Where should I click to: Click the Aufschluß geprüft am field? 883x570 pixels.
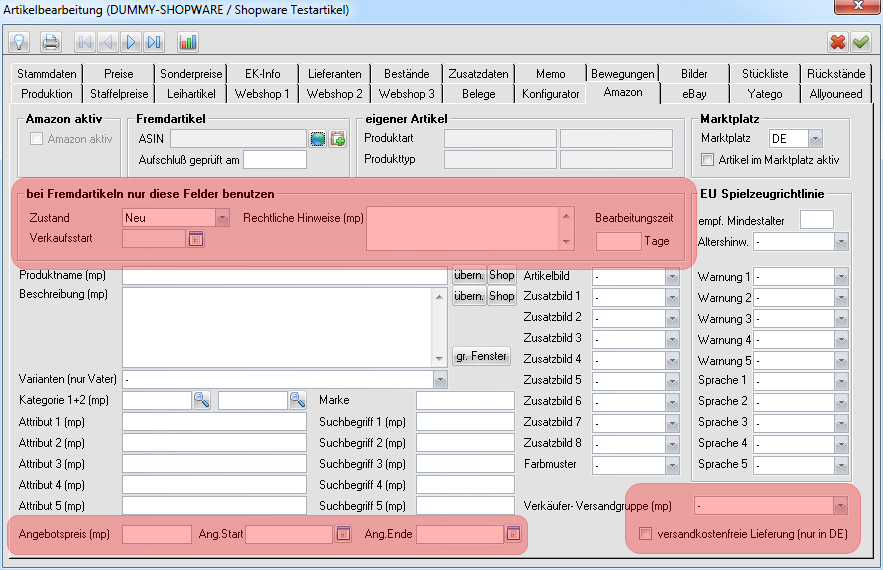click(275, 160)
